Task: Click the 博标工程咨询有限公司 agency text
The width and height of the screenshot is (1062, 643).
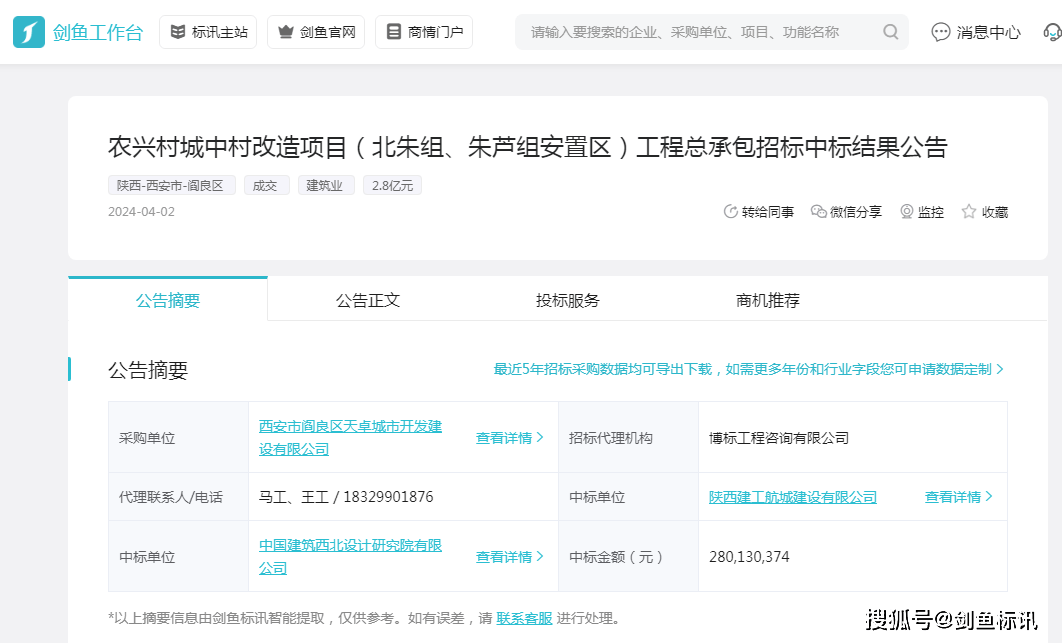Action: 779,438
